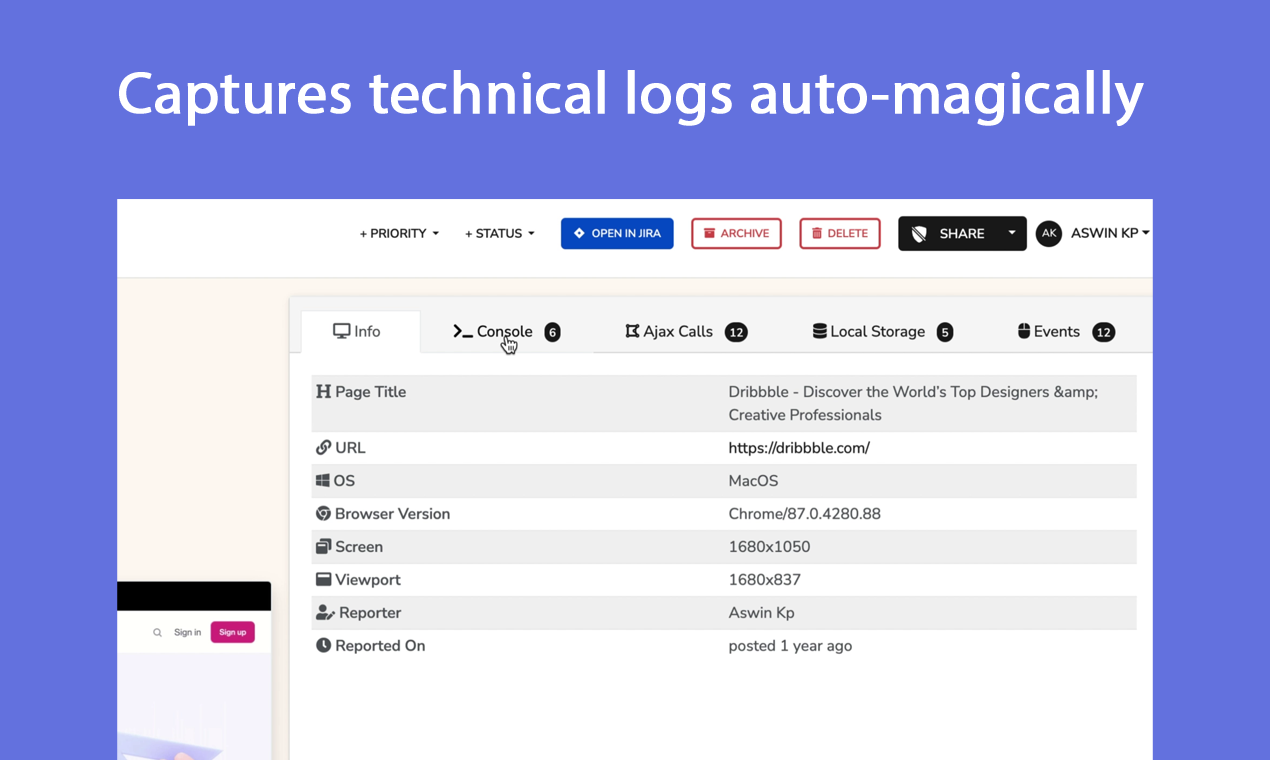Click the Page Title heading icon
Viewport: 1270px width, 760px height.
click(323, 392)
